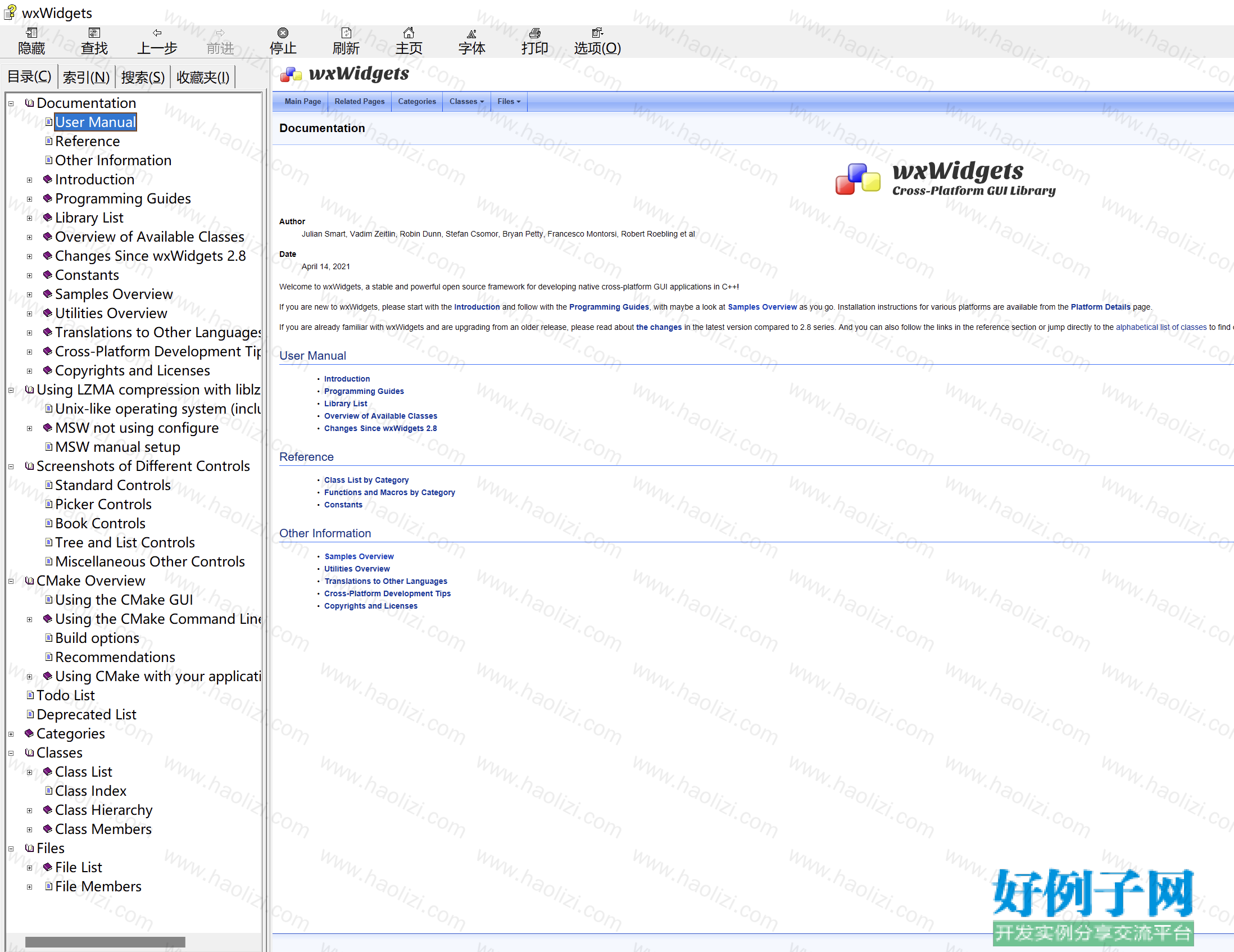The height and width of the screenshot is (952, 1234).
Task: Click the page icon beside Deprecated List
Action: coord(30,715)
